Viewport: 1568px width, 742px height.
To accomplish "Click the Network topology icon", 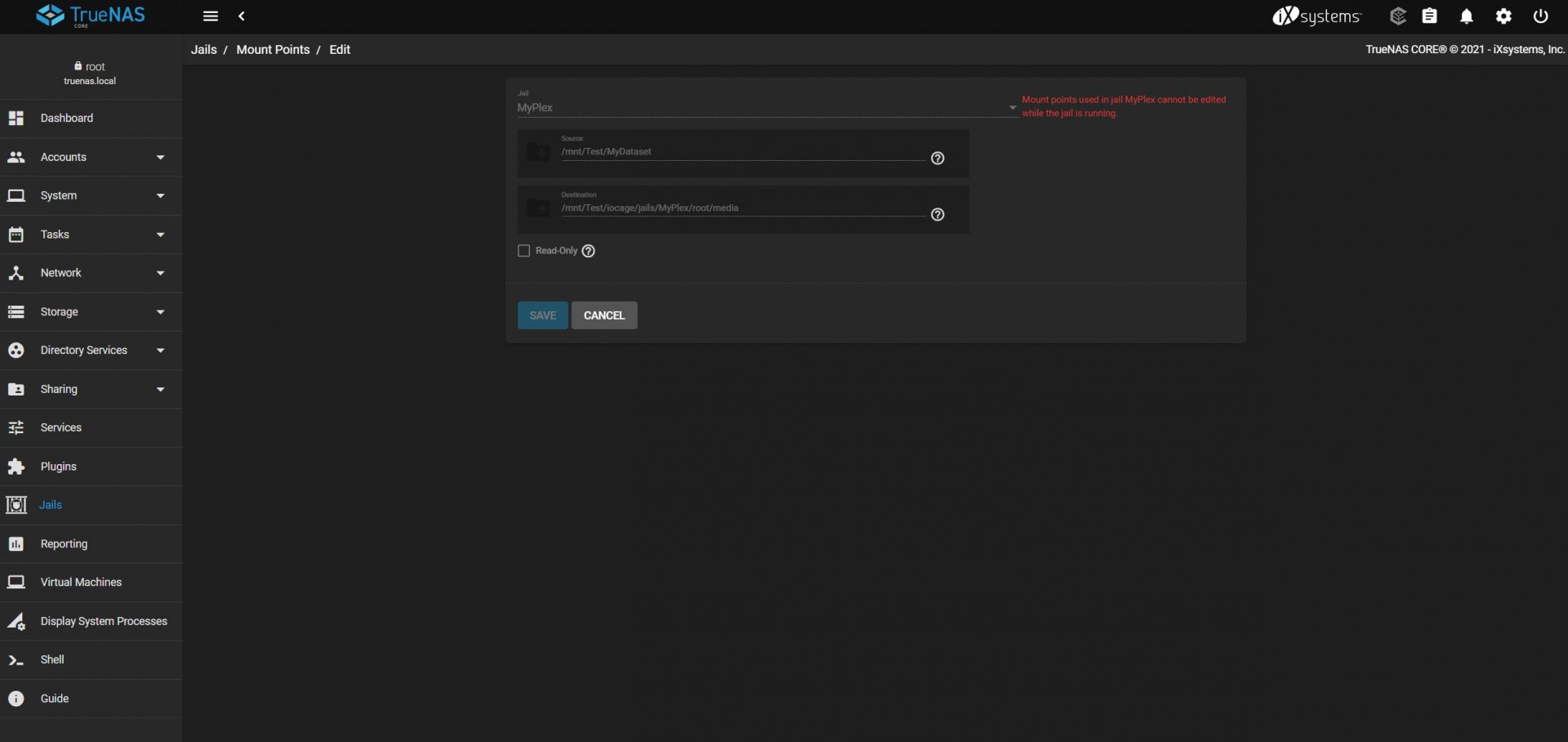I will 16,273.
